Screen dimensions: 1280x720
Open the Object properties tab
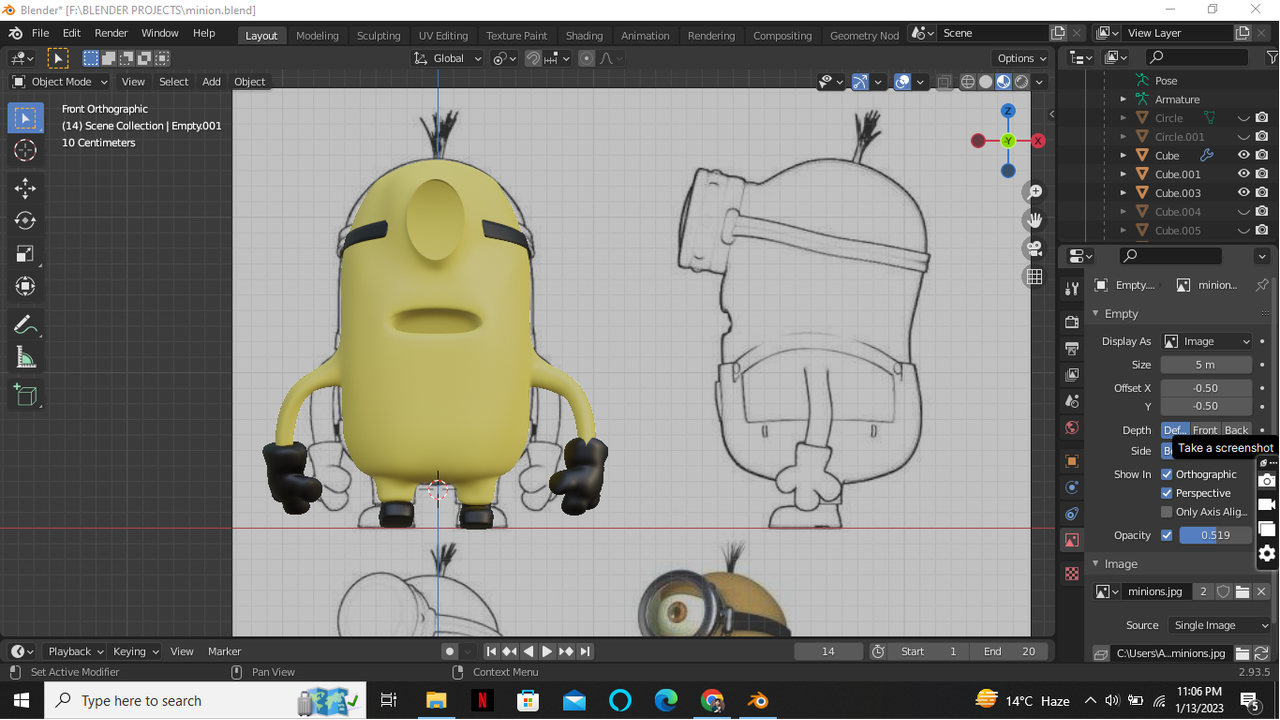(x=1072, y=461)
